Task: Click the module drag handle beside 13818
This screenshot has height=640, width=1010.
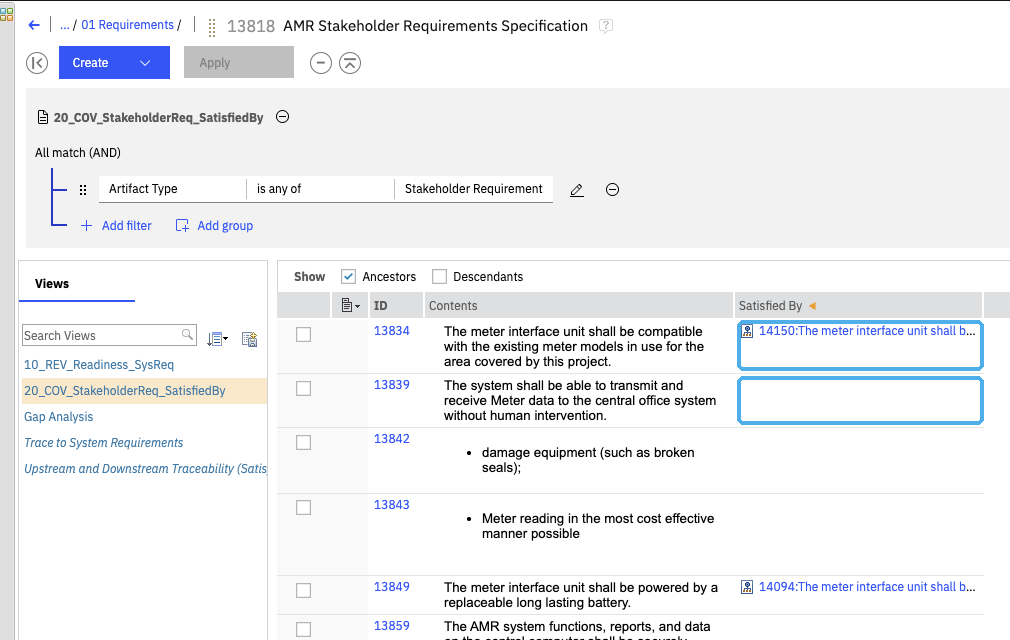Action: (212, 27)
